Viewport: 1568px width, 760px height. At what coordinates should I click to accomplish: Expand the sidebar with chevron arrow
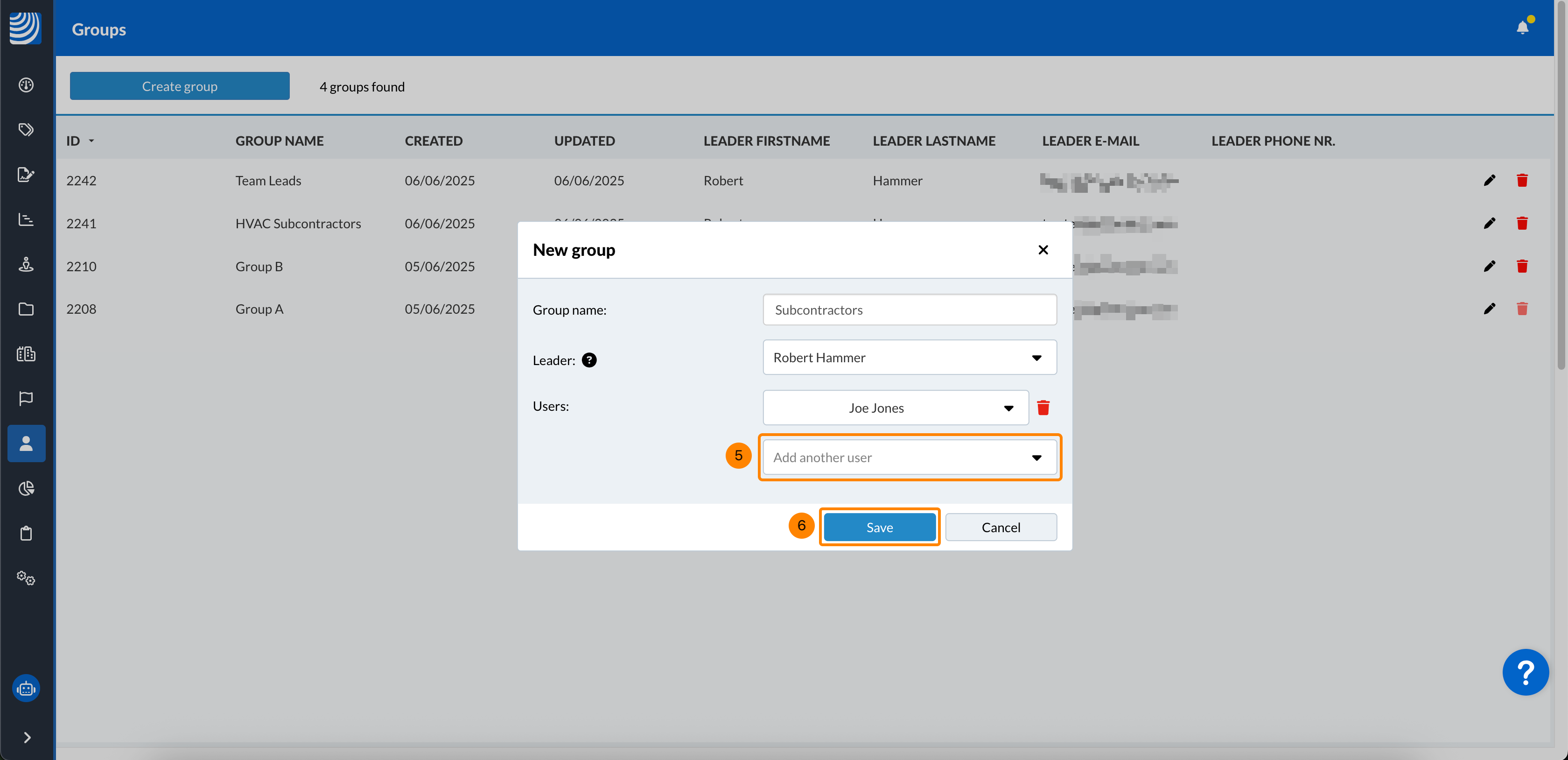pyautogui.click(x=27, y=738)
